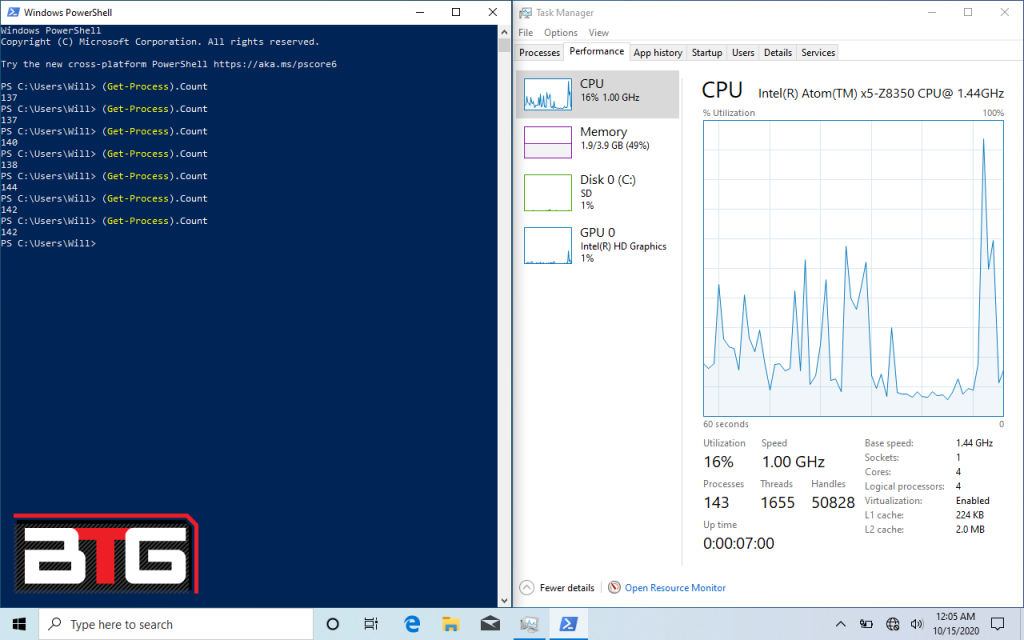Launch Microsoft Edge from taskbar
This screenshot has width=1024, height=640.
[411, 624]
